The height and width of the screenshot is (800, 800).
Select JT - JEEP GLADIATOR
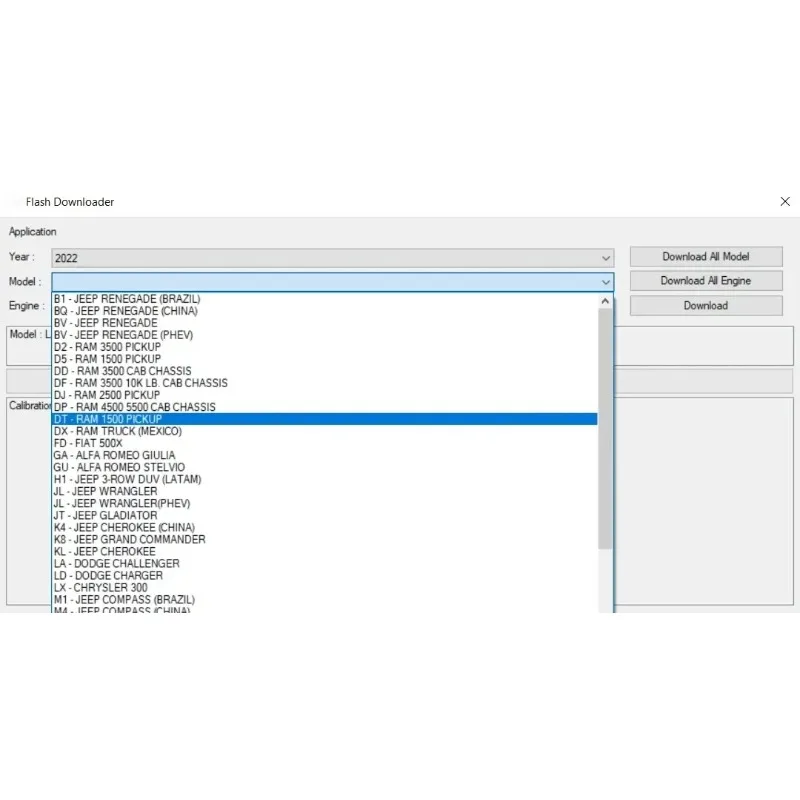[x=324, y=515]
